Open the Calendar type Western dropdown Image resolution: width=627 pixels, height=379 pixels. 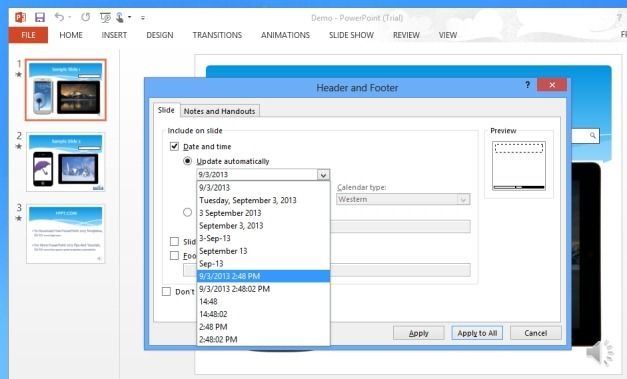click(x=403, y=199)
